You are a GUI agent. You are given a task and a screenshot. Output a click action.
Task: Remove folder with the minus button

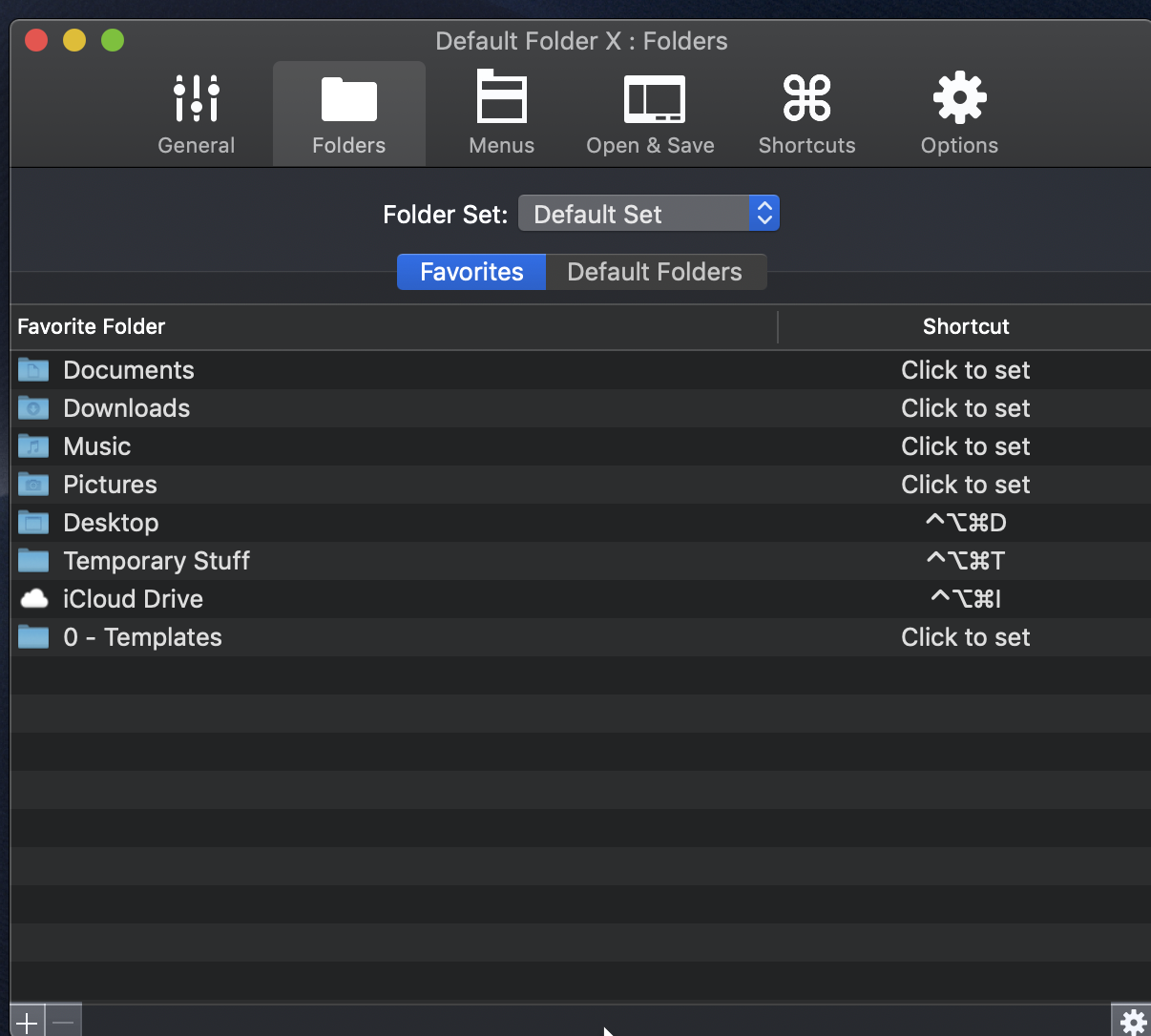pos(64,1022)
